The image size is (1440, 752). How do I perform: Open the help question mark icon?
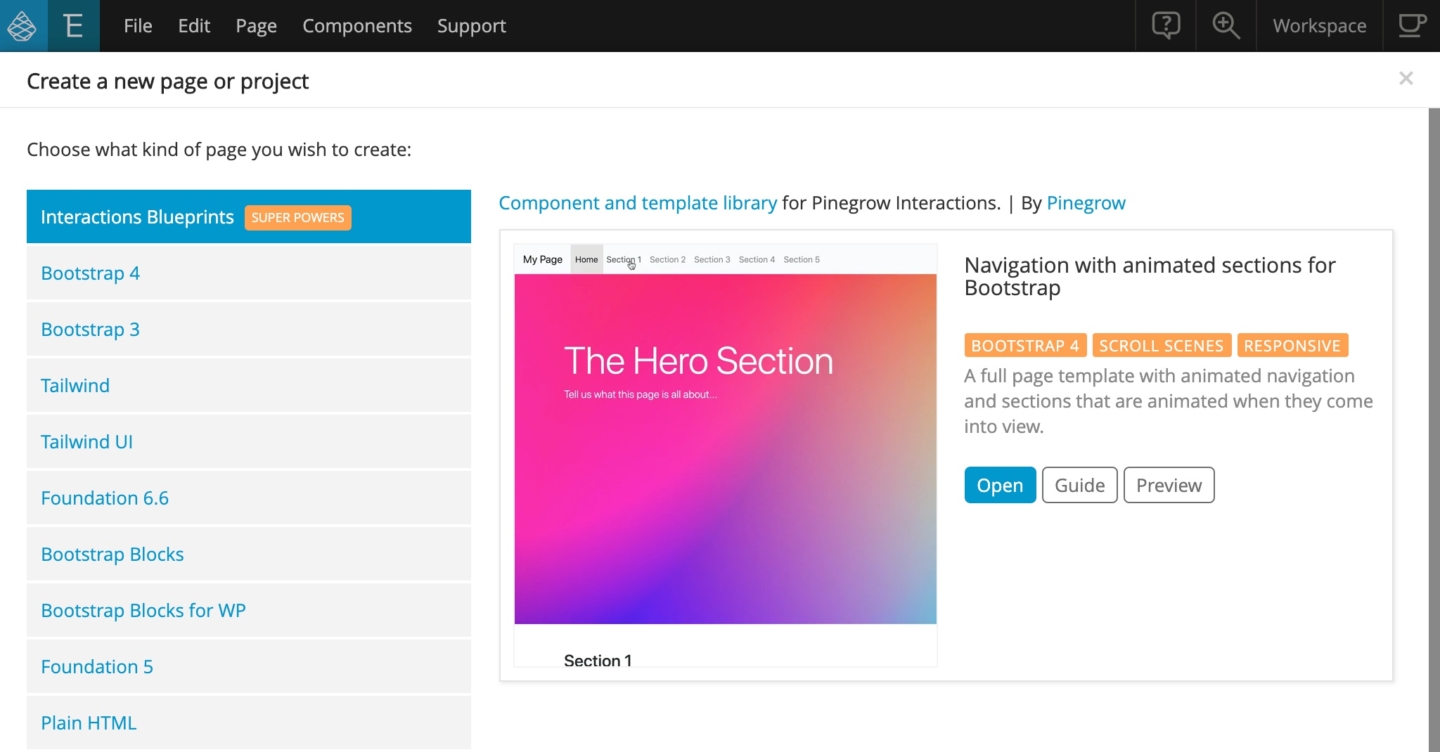(1164, 25)
